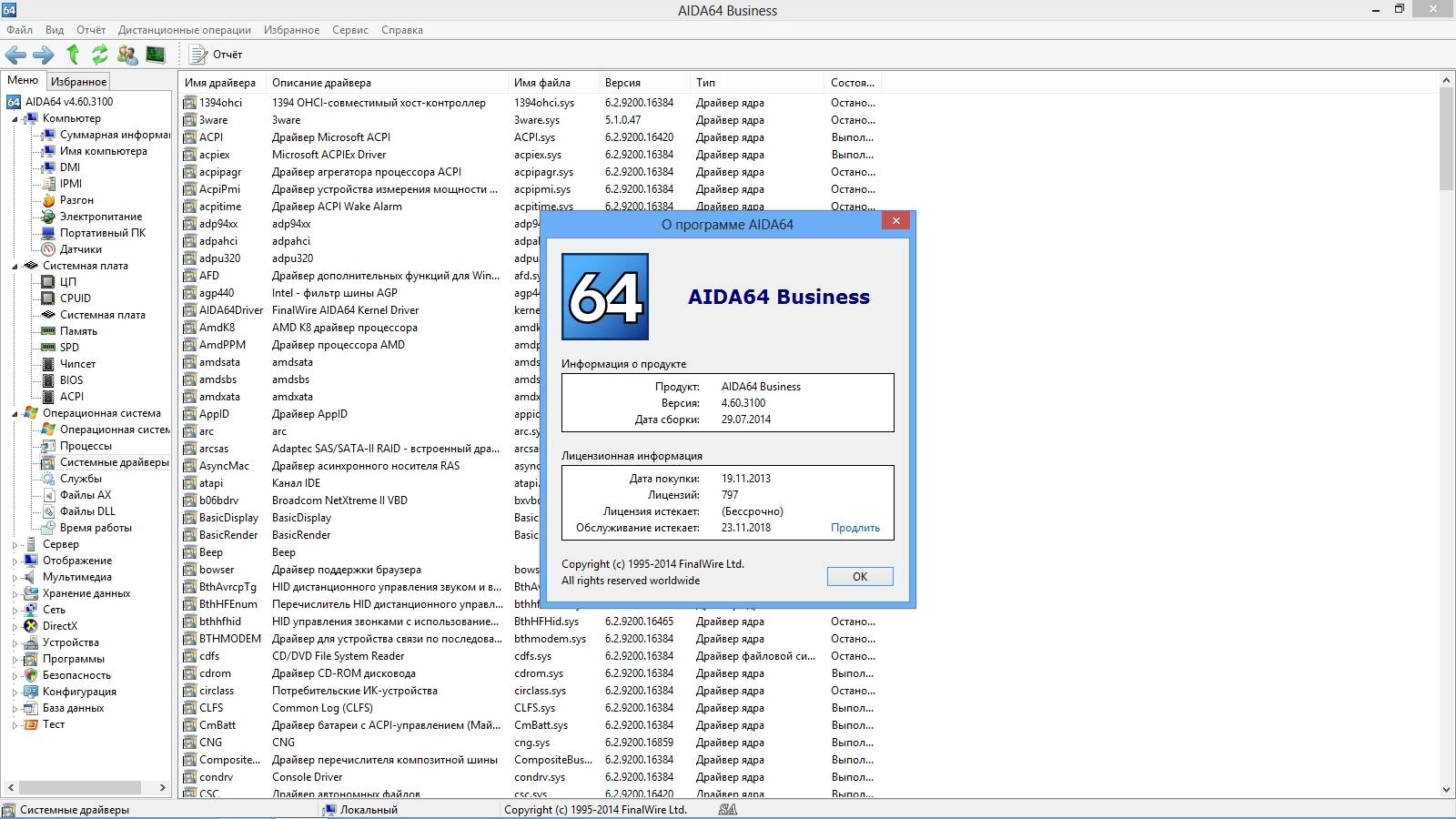The width and height of the screenshot is (1456, 819).
Task: Sort by the Имя драйвера column header
Action: (x=223, y=82)
